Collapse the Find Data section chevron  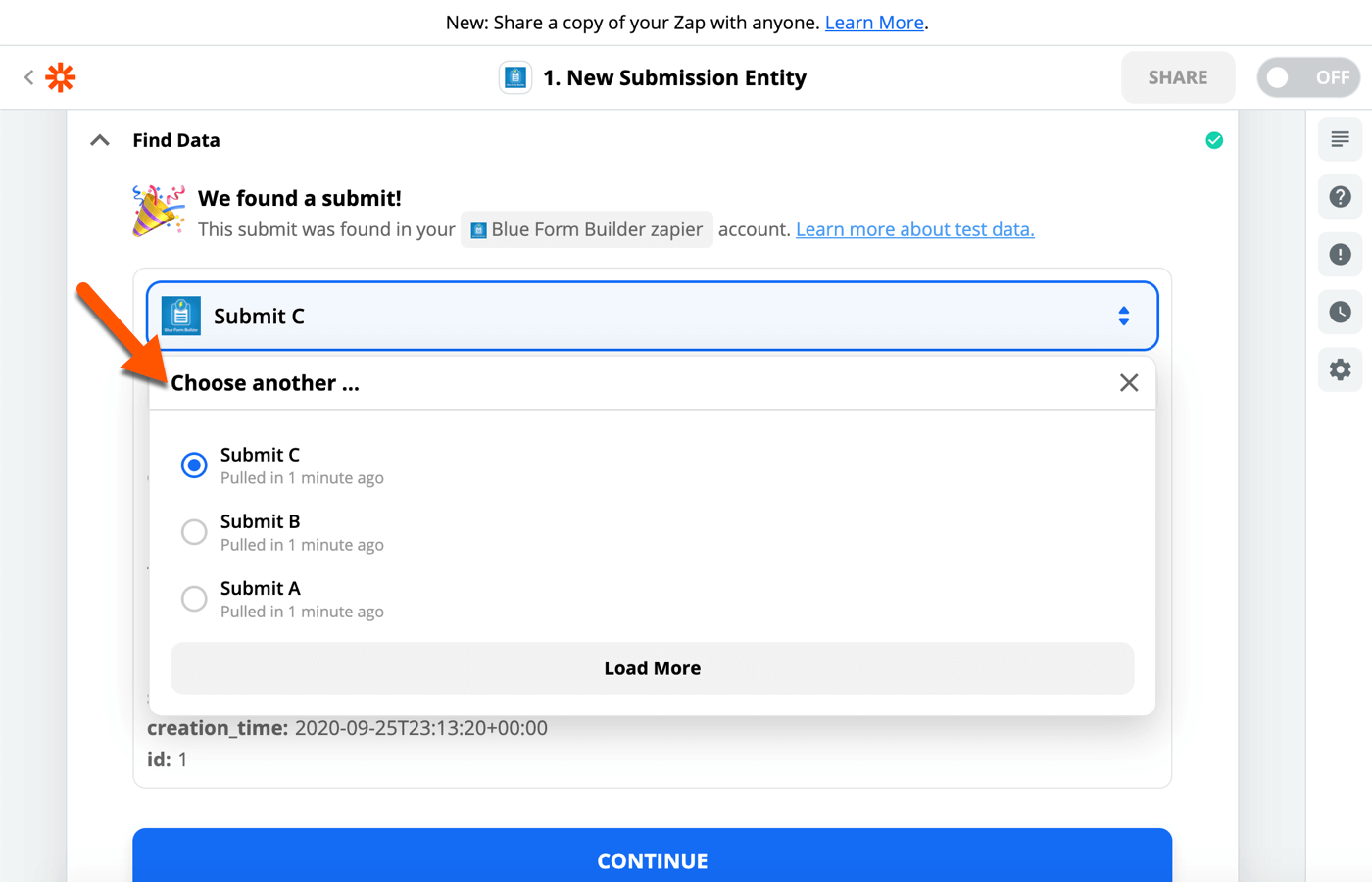(98, 139)
